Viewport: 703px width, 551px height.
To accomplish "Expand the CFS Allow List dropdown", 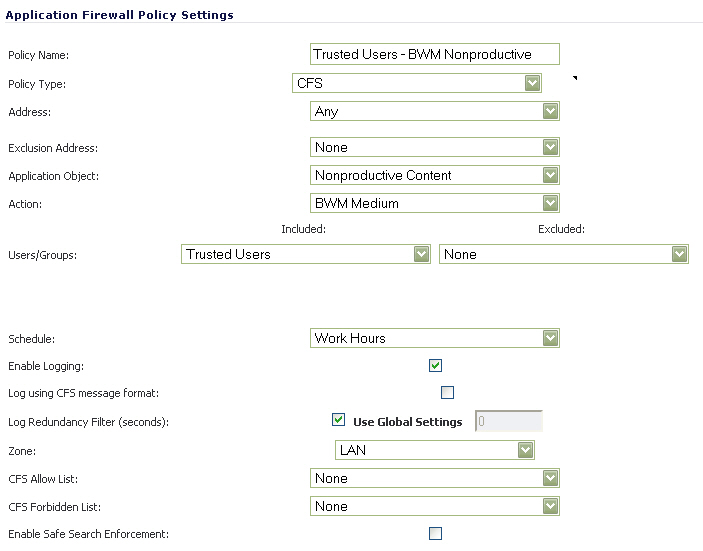I will [x=434, y=478].
